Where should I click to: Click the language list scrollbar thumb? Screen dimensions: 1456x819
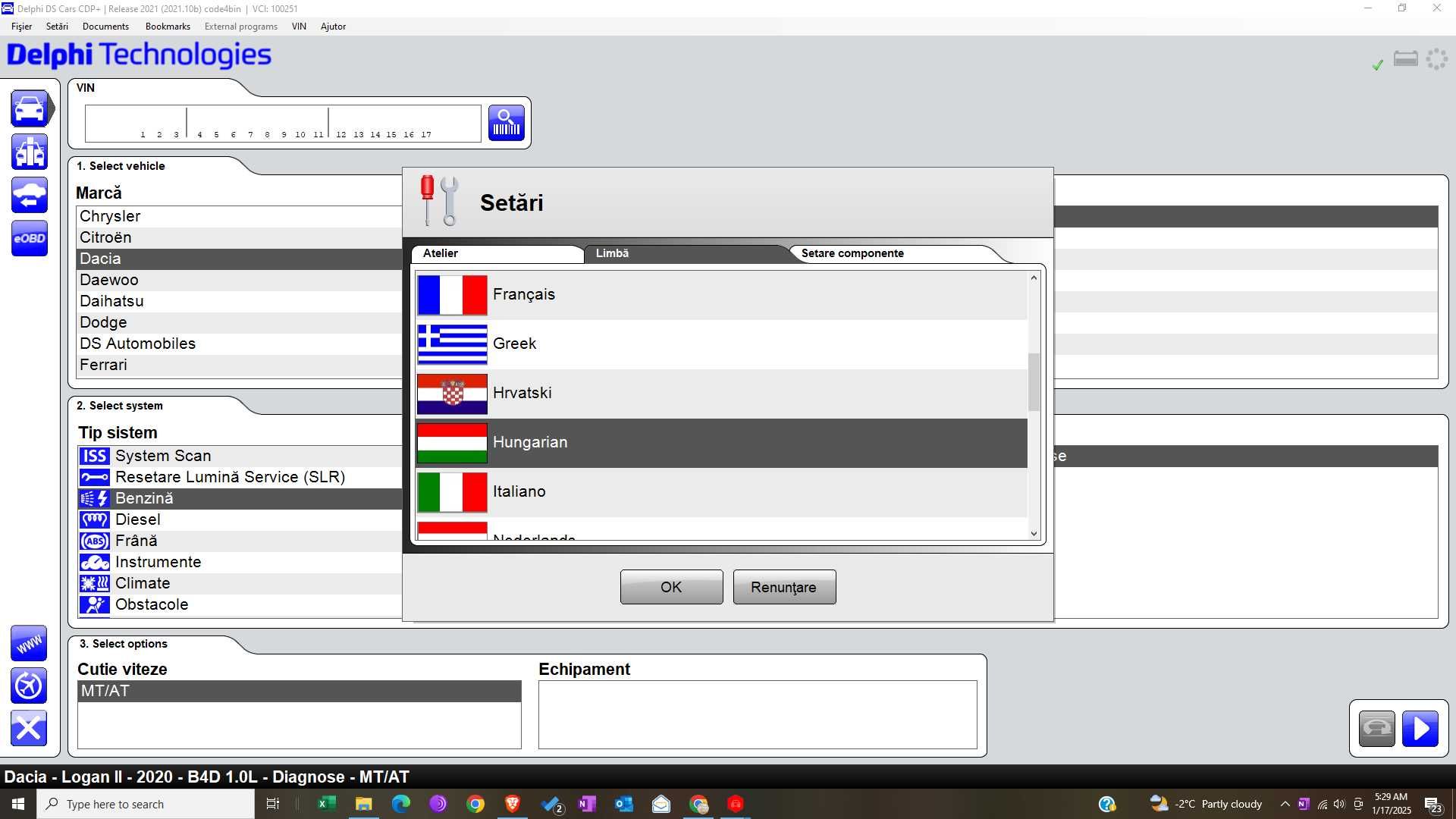(x=1034, y=382)
